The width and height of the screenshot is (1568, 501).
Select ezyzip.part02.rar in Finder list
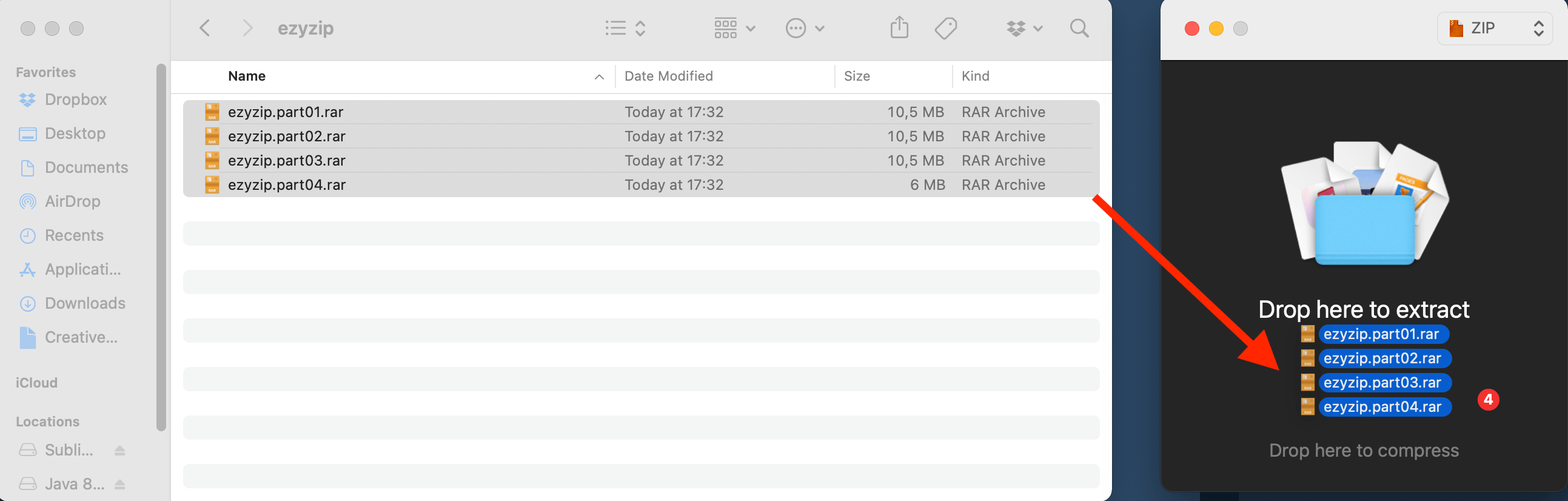(x=641, y=136)
